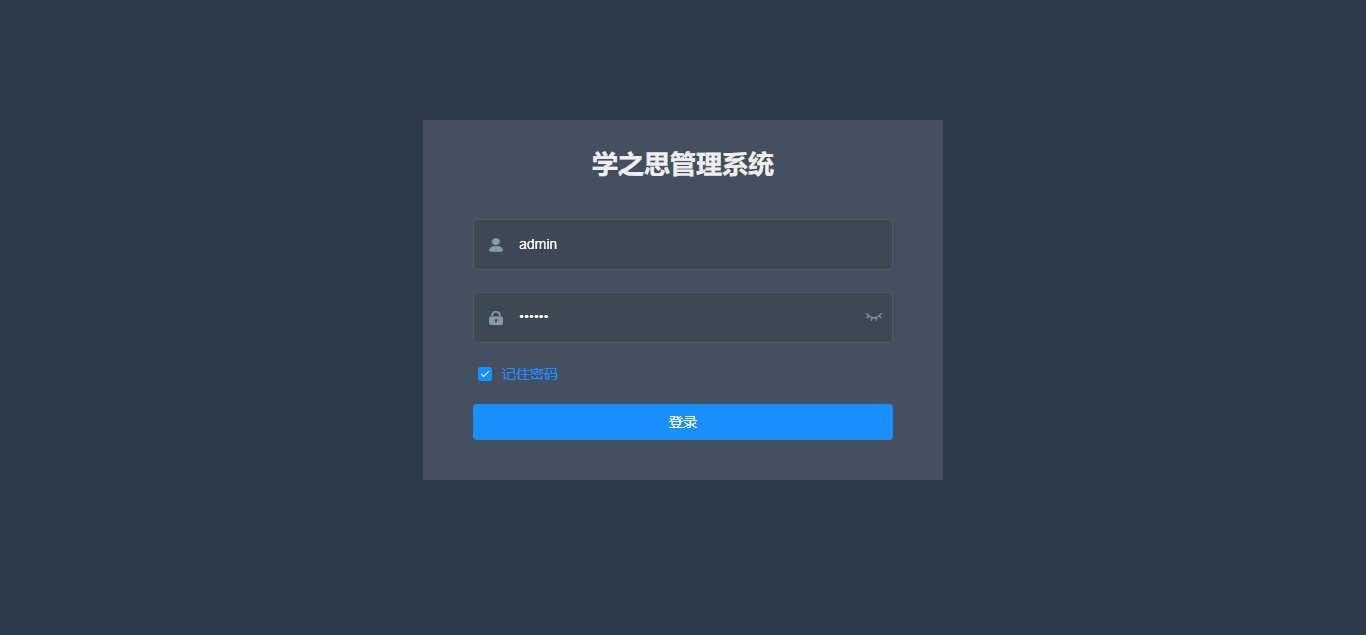The width and height of the screenshot is (1366, 635).
Task: Click empty space right of admin in username box
Action: click(720, 244)
